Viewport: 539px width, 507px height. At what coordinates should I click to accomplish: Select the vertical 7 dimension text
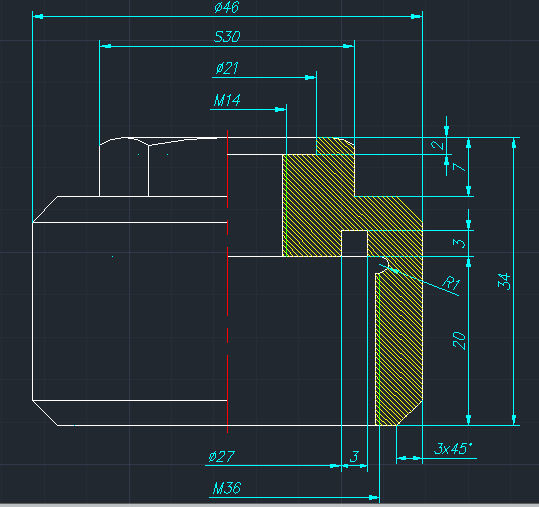[459, 167]
